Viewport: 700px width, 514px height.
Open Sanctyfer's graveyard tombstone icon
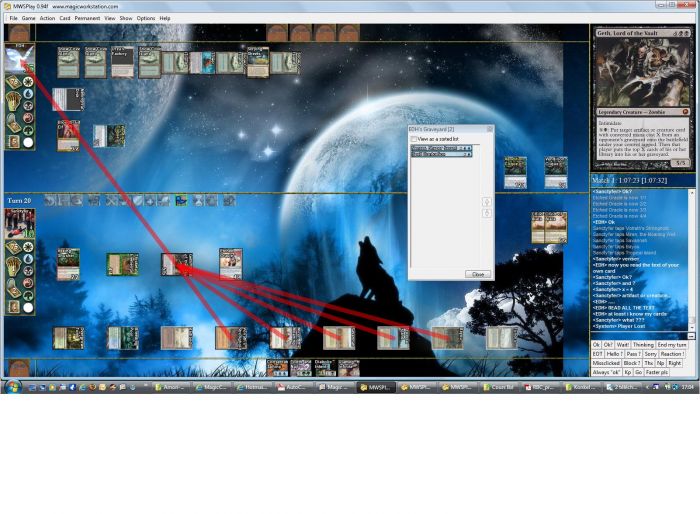[x=14, y=288]
